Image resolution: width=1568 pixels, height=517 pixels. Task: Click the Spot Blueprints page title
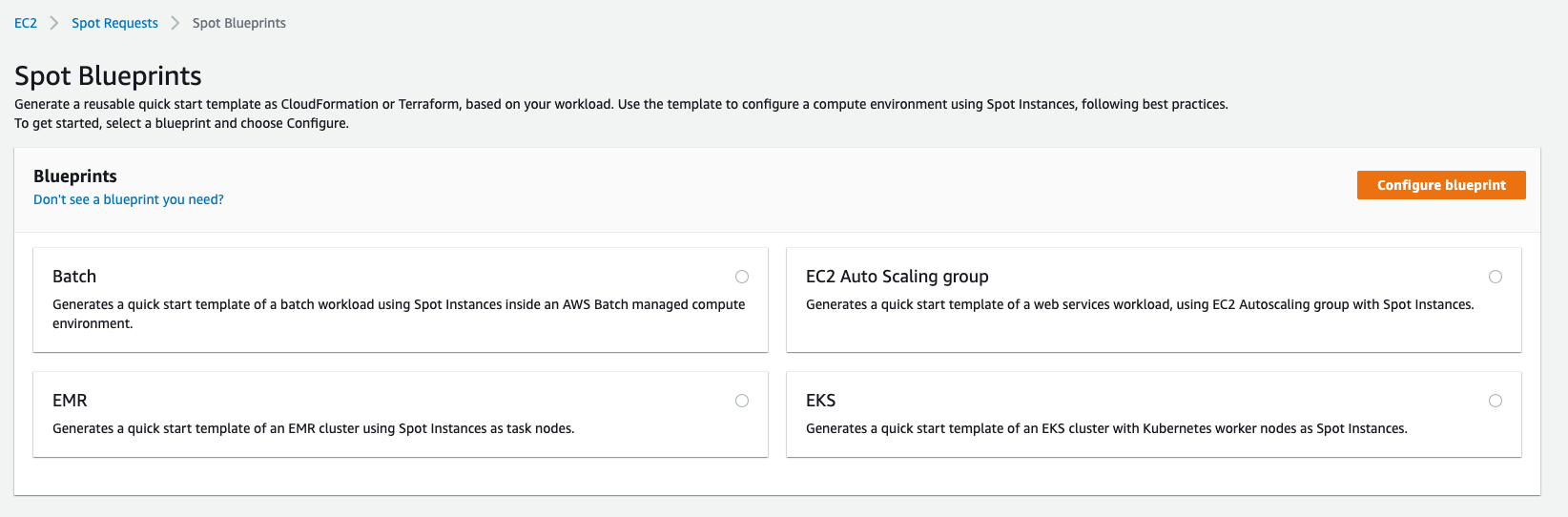(x=108, y=75)
